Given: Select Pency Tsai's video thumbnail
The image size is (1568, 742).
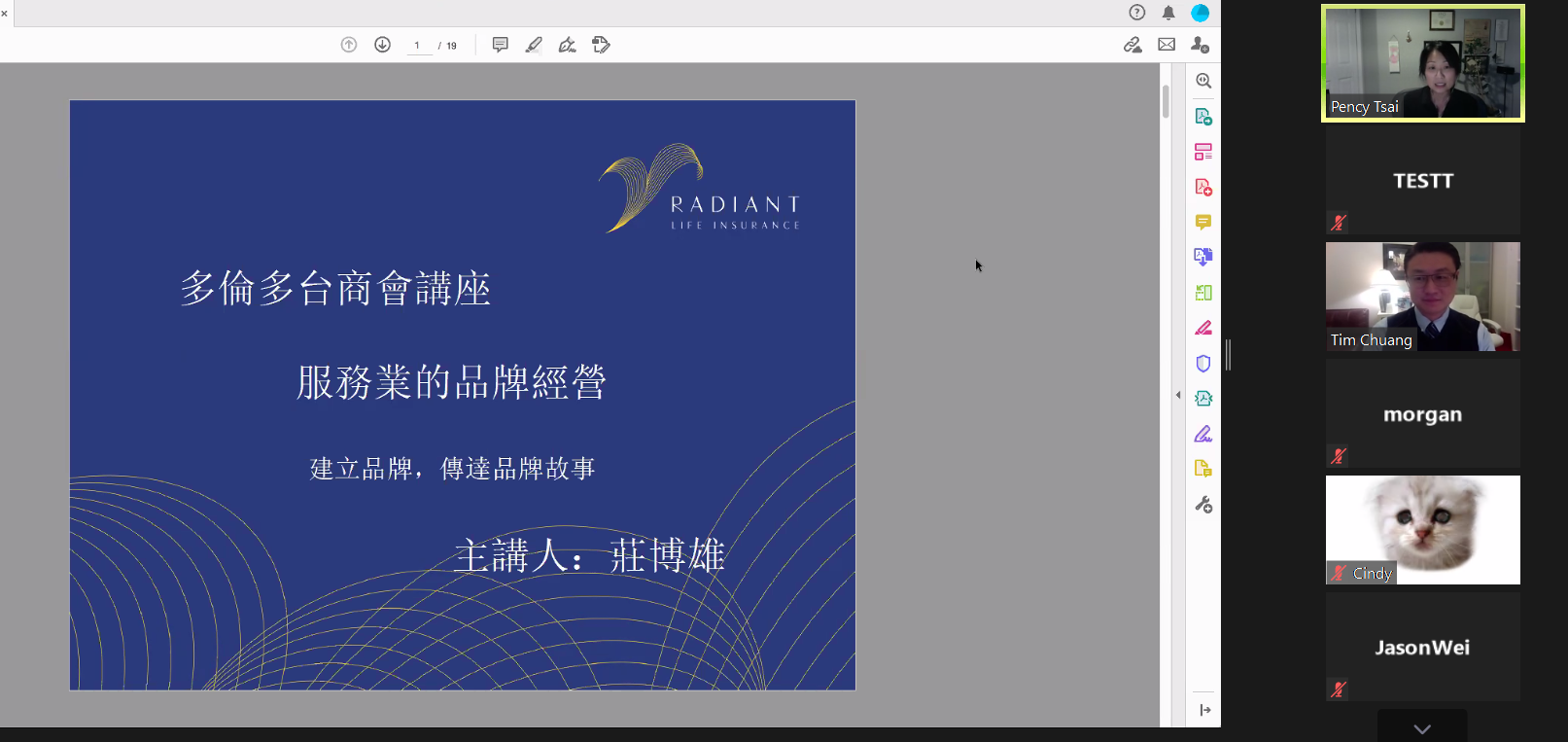Looking at the screenshot, I should point(1423,63).
